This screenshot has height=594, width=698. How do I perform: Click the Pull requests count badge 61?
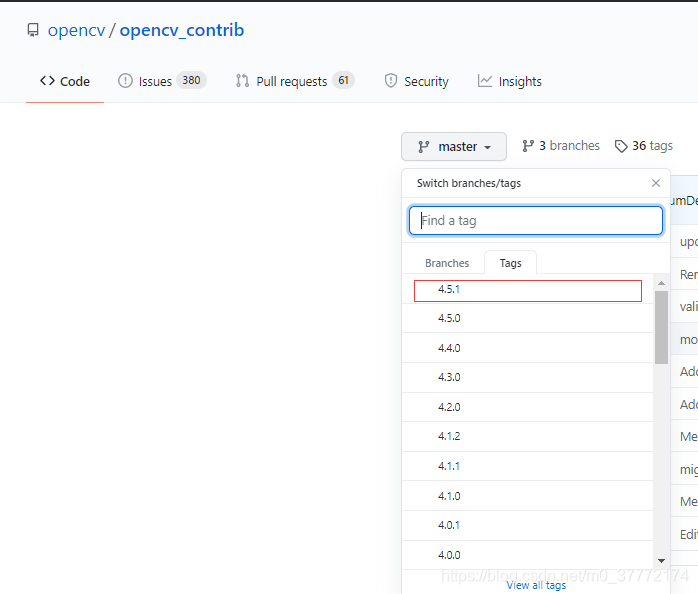click(x=343, y=81)
